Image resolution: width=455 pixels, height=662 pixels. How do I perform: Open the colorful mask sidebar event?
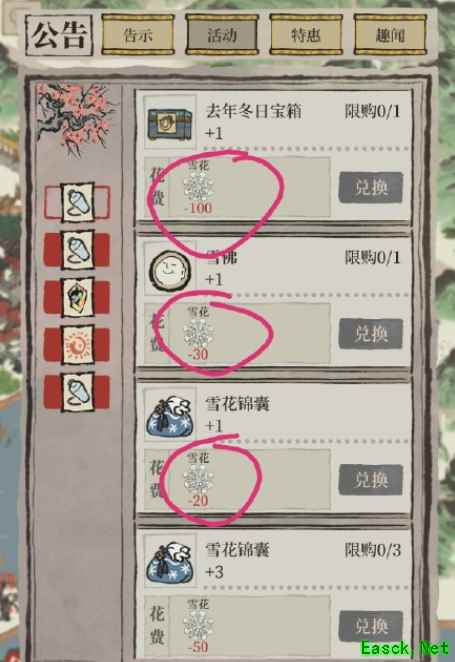[77, 298]
